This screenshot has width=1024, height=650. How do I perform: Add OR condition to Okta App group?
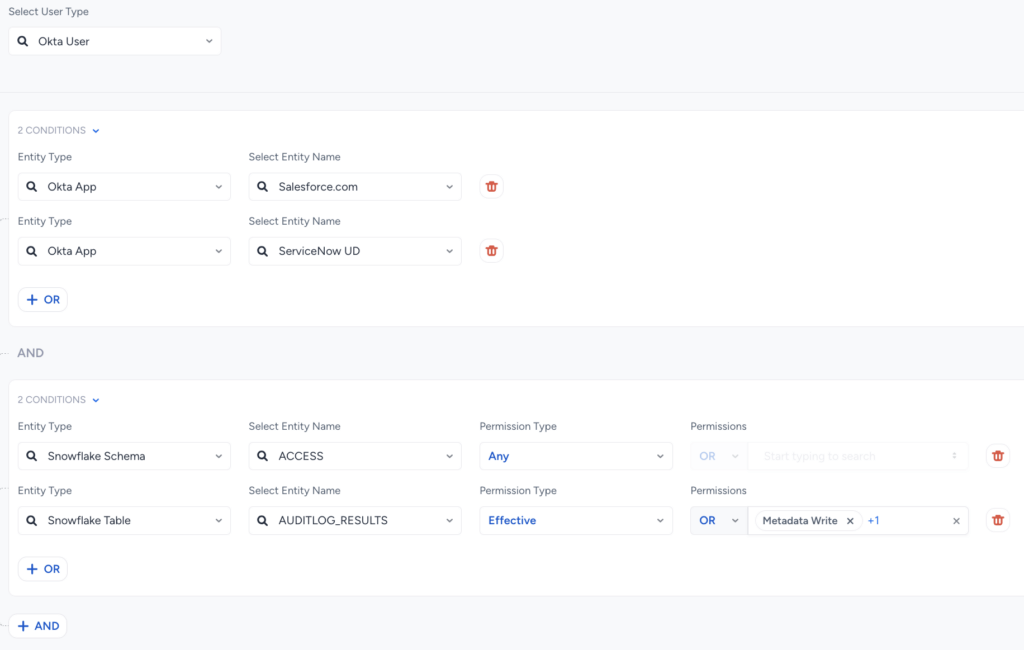click(x=43, y=300)
